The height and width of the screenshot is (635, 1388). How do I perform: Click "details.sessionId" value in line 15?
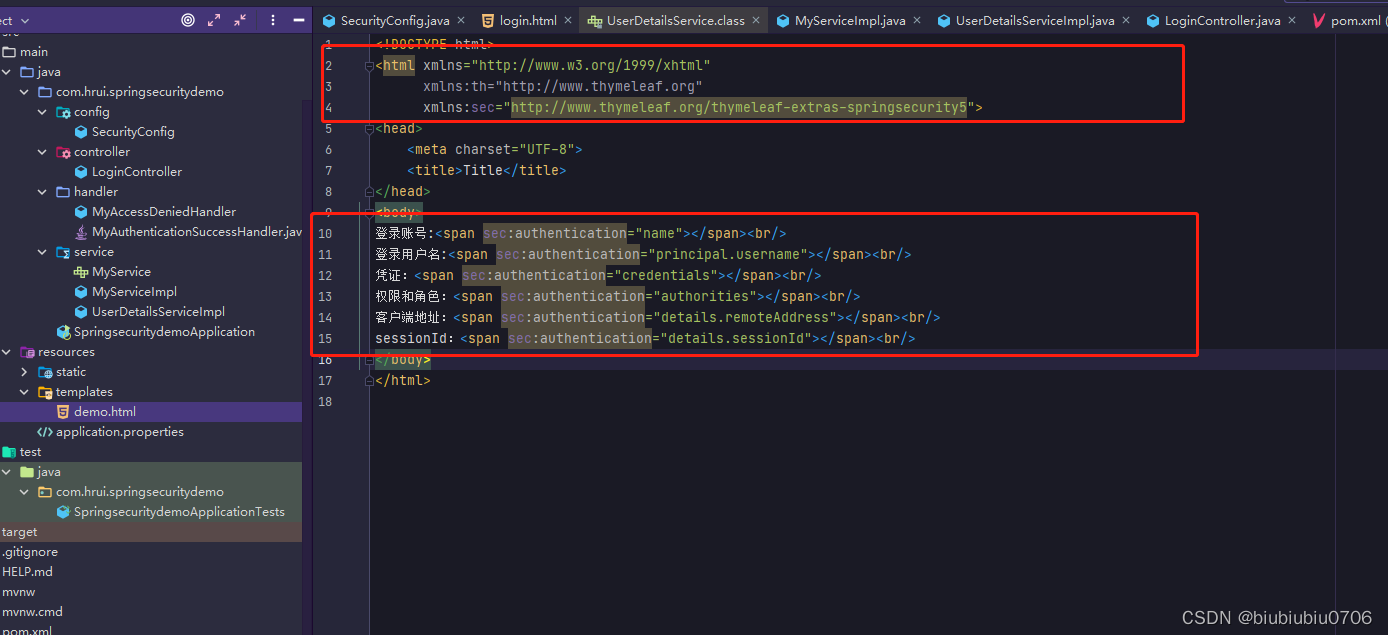(738, 338)
